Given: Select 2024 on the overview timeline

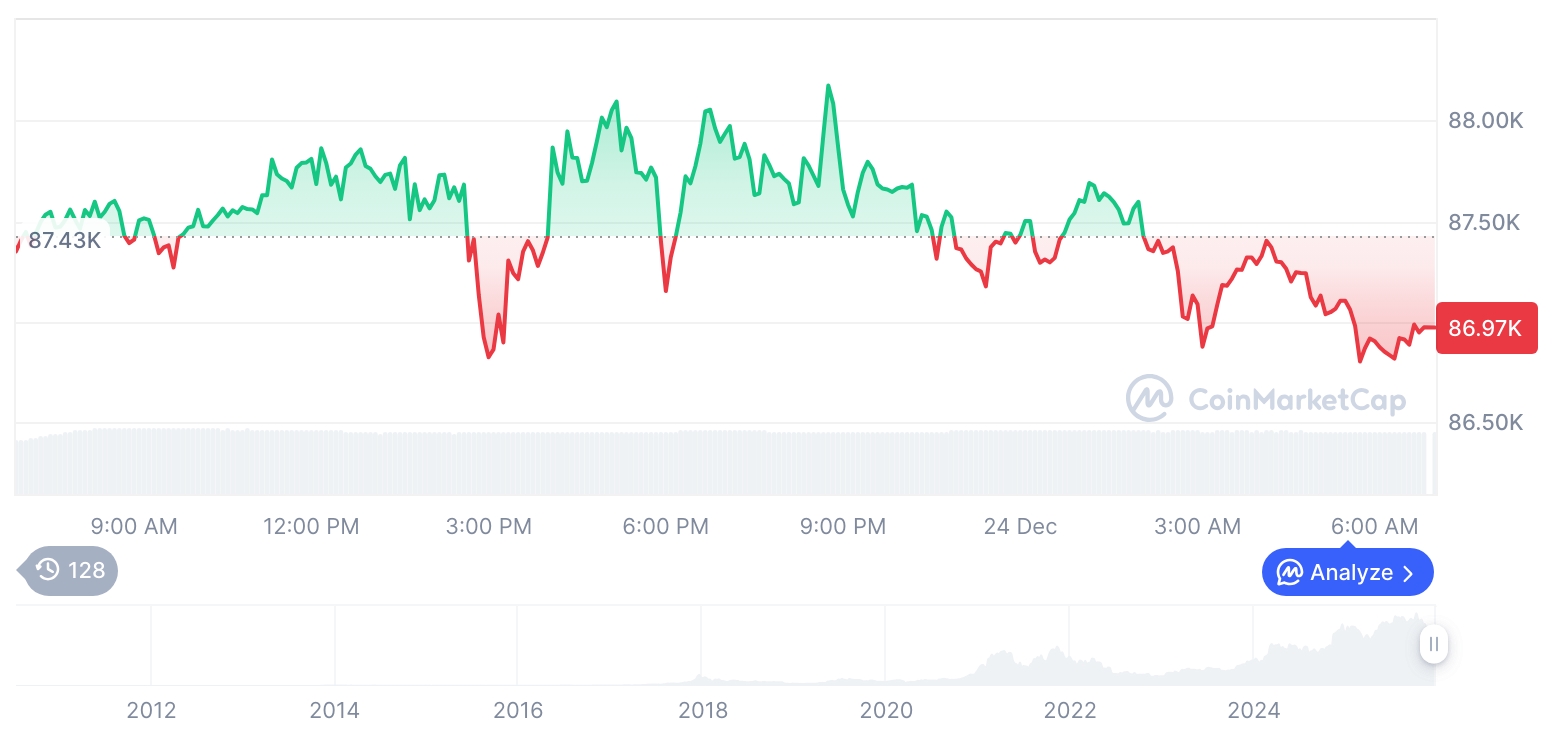Looking at the screenshot, I should 1253,710.
